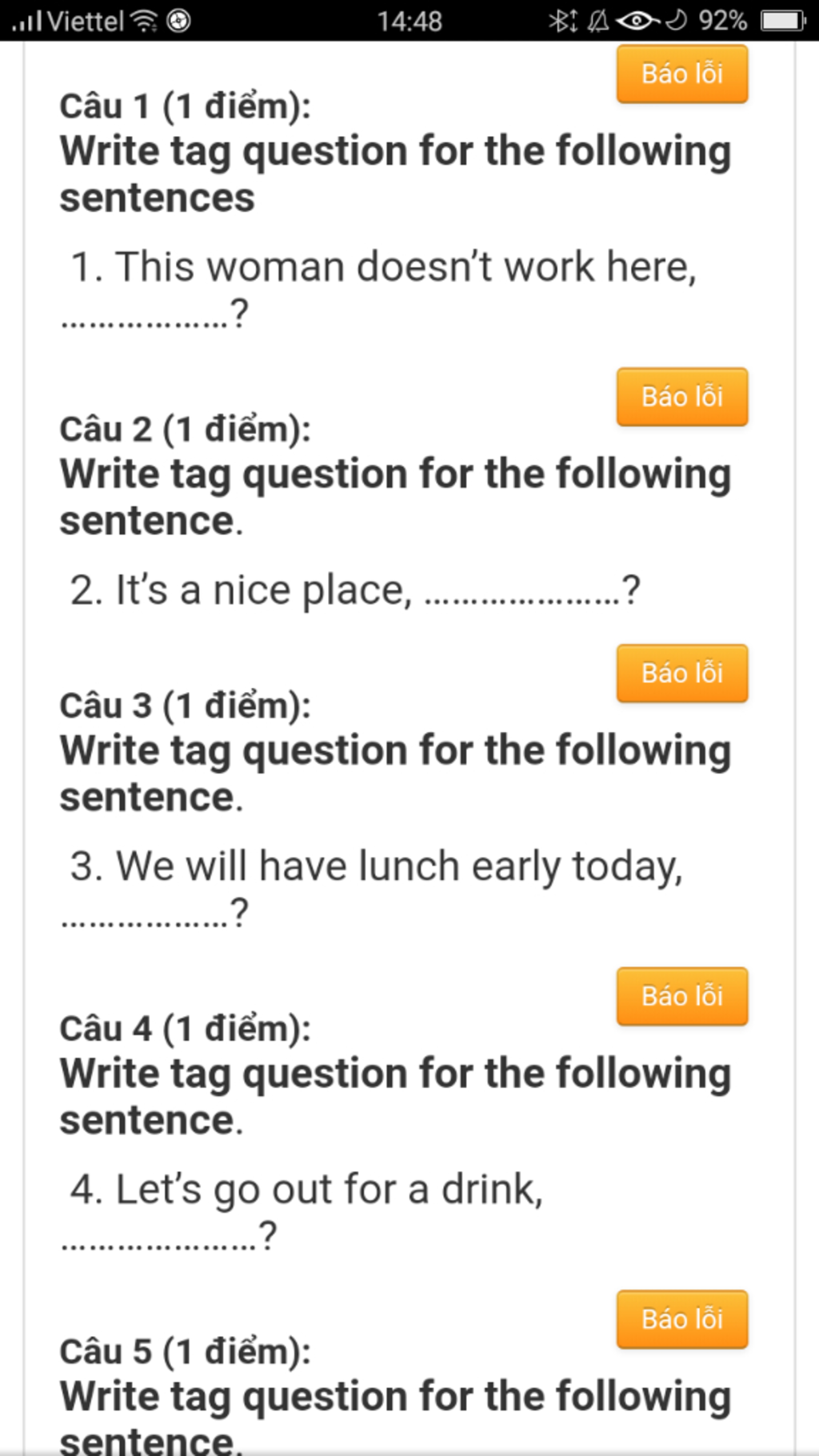819x1456 pixels.
Task: Tap the Viettel carrier label
Action: (86, 21)
